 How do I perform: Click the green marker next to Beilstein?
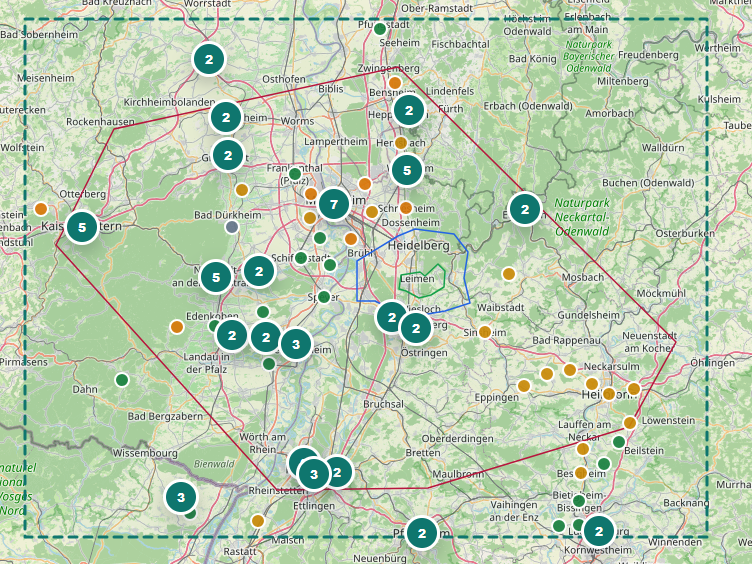(619, 442)
